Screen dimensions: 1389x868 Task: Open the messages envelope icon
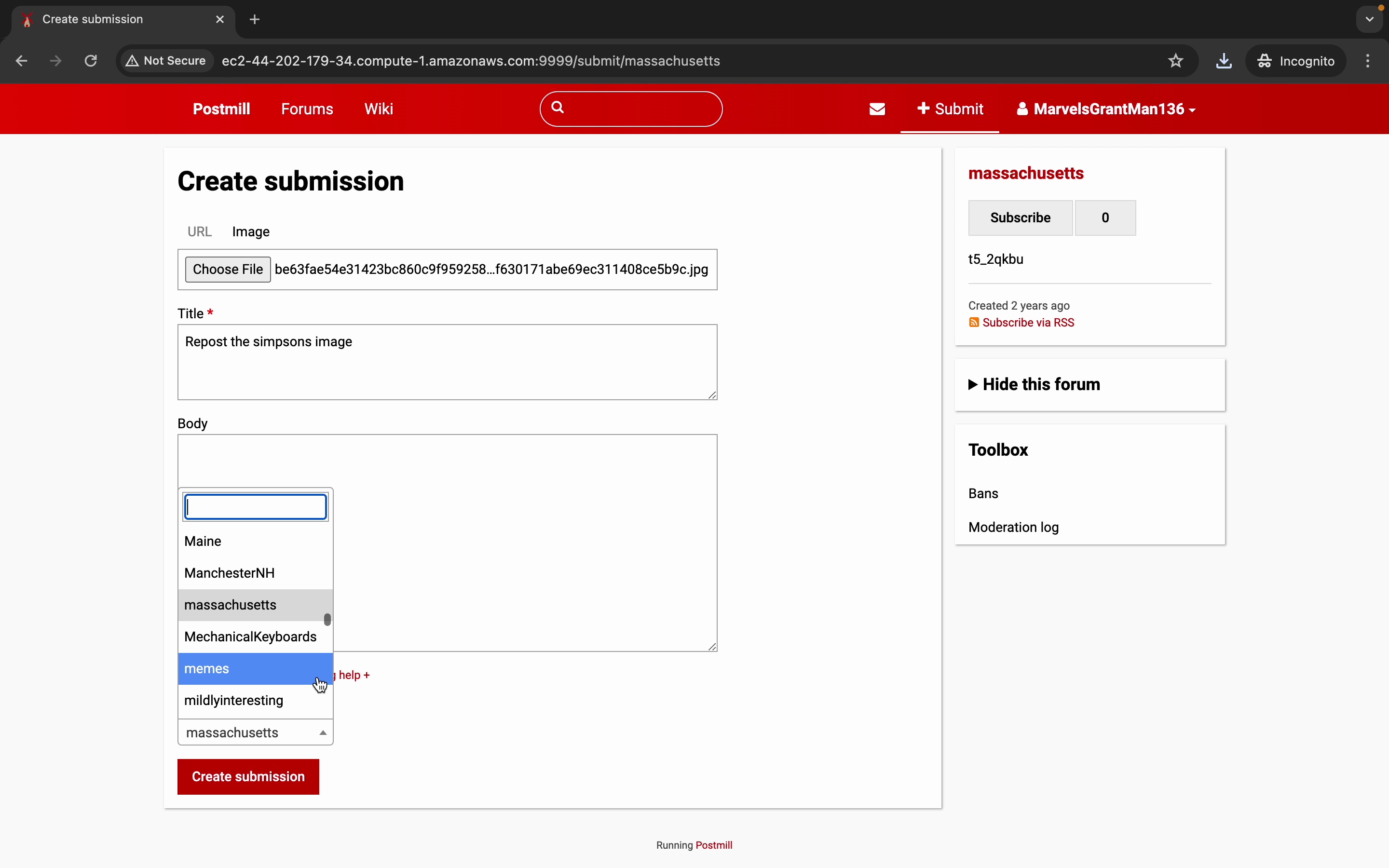(877, 109)
